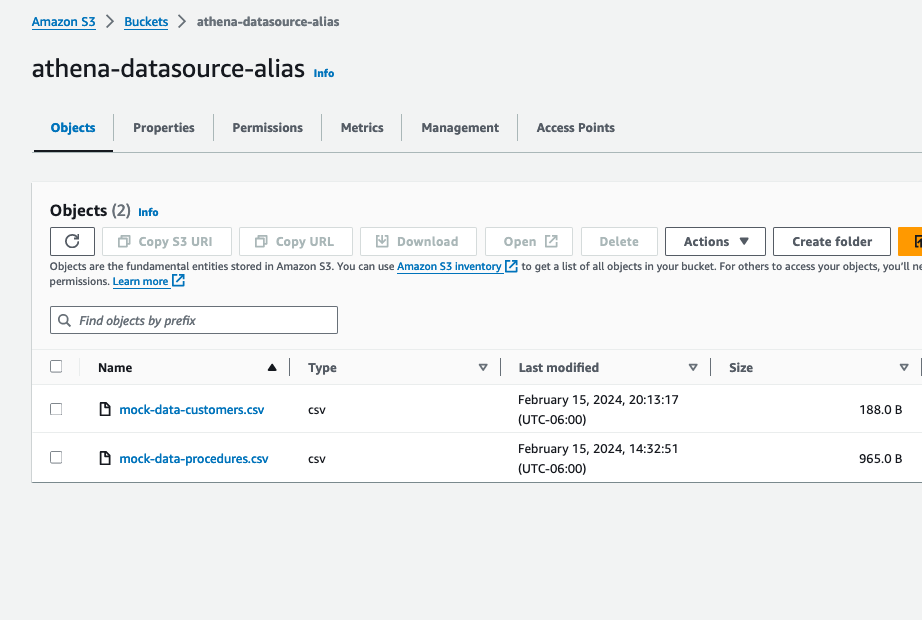The image size is (922, 620).
Task: Click the external link icon after Amazon S3 inventory
Action: coord(512,266)
